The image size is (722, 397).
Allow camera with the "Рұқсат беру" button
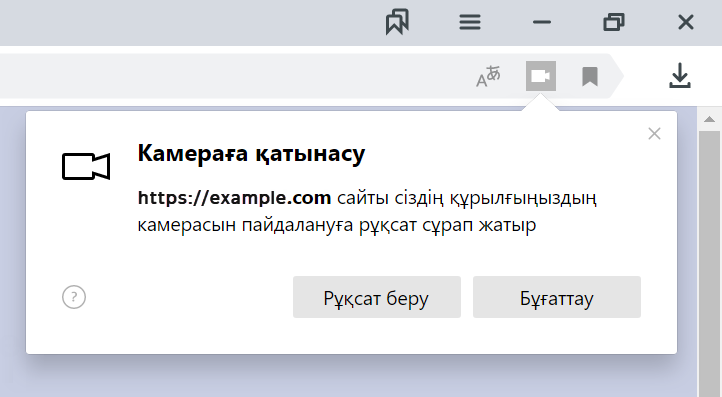pos(377,297)
